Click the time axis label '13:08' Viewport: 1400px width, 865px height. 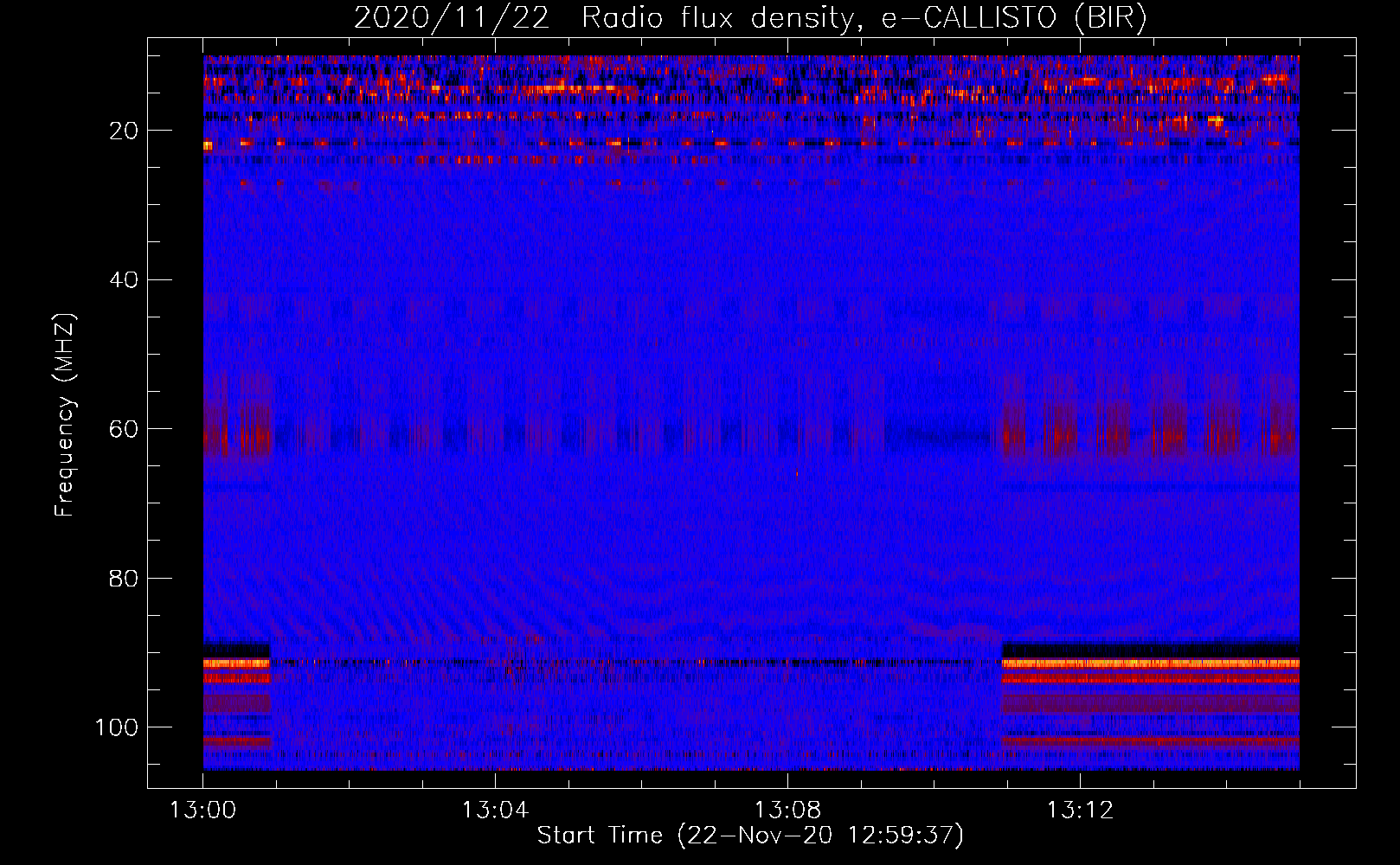(x=787, y=811)
